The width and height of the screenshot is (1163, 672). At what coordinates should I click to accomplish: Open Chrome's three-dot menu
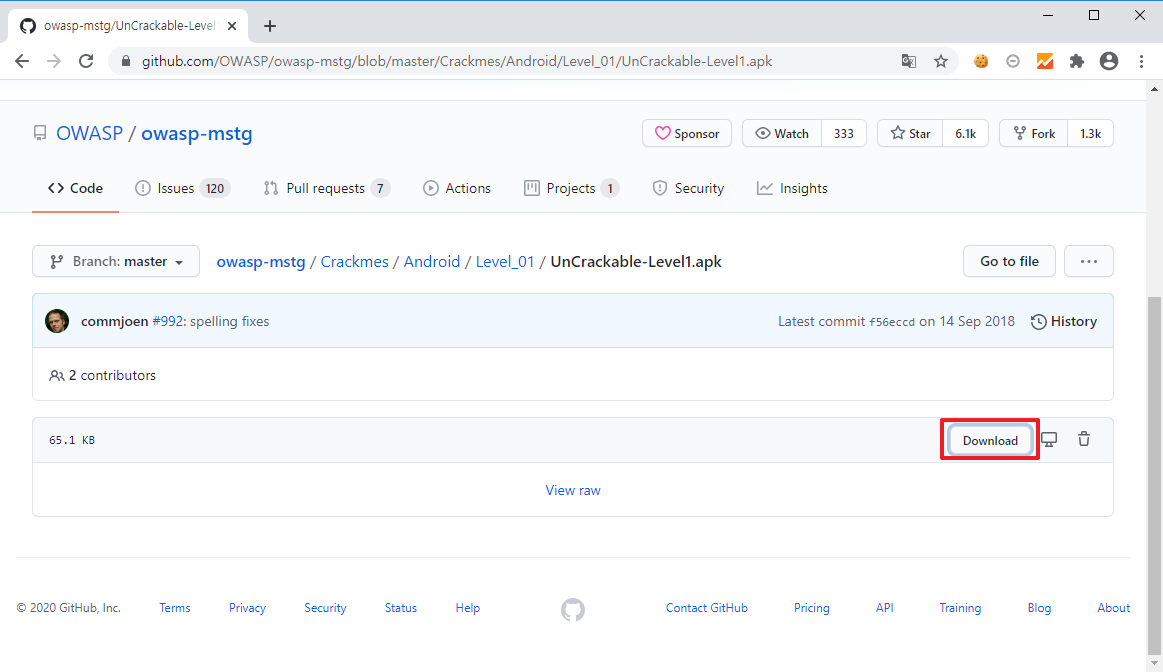click(x=1141, y=62)
